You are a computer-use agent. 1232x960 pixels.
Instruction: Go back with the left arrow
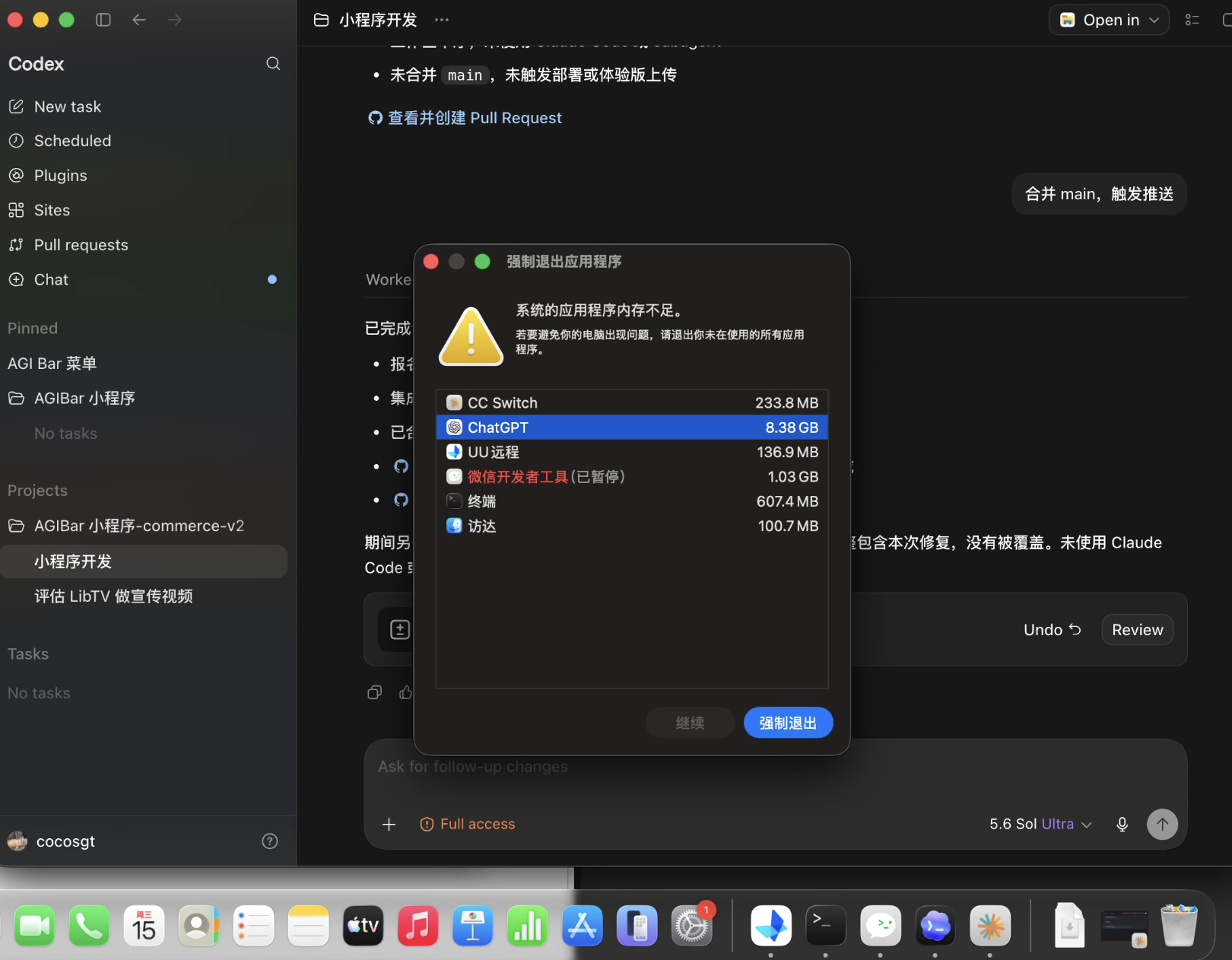pos(139,20)
